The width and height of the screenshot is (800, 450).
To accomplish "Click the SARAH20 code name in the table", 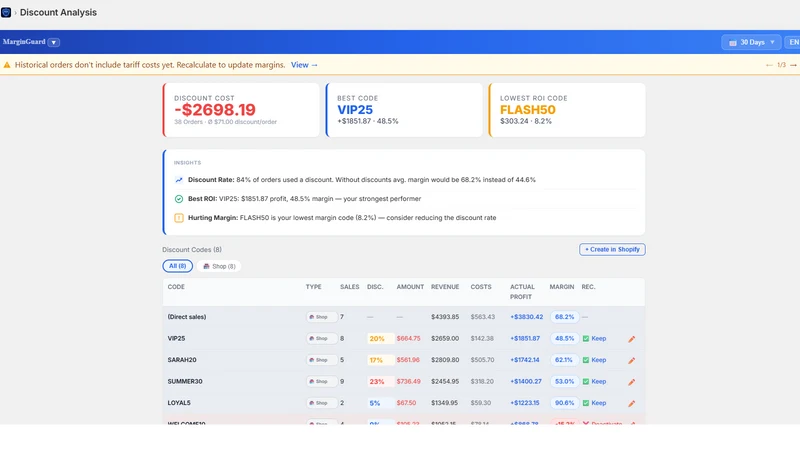I will pyautogui.click(x=182, y=360).
